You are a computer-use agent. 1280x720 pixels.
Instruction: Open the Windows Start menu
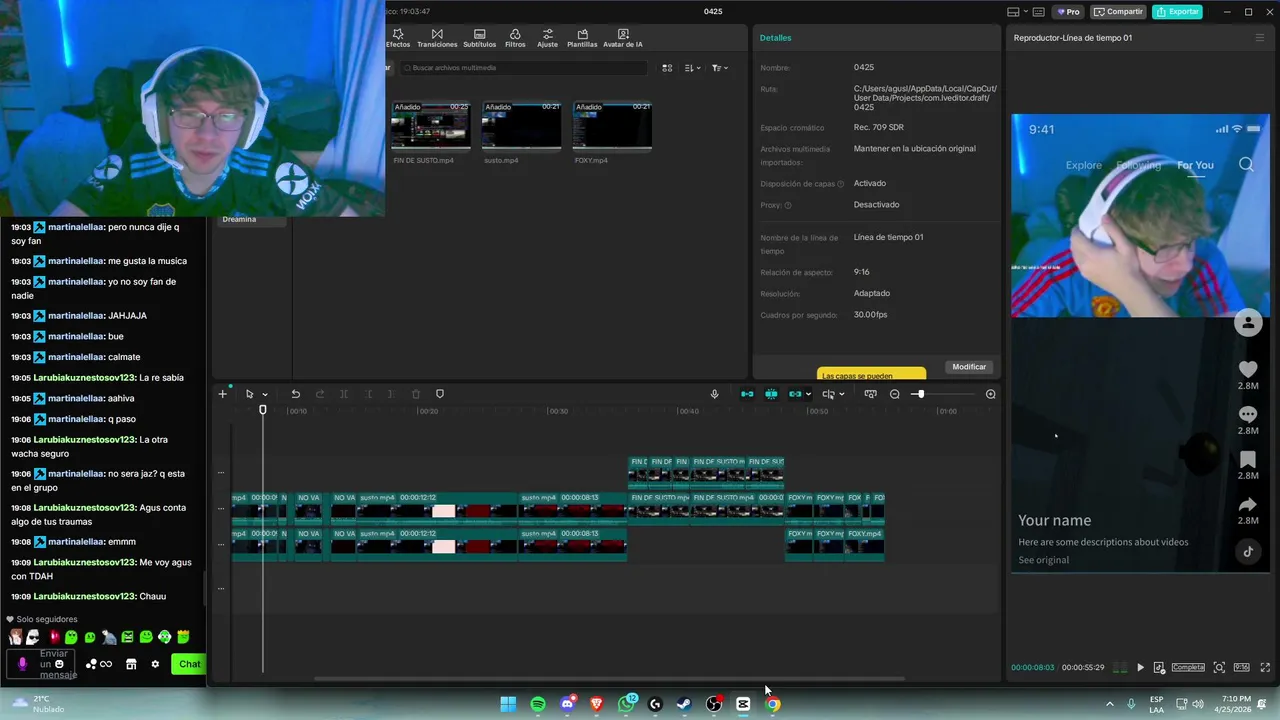508,704
